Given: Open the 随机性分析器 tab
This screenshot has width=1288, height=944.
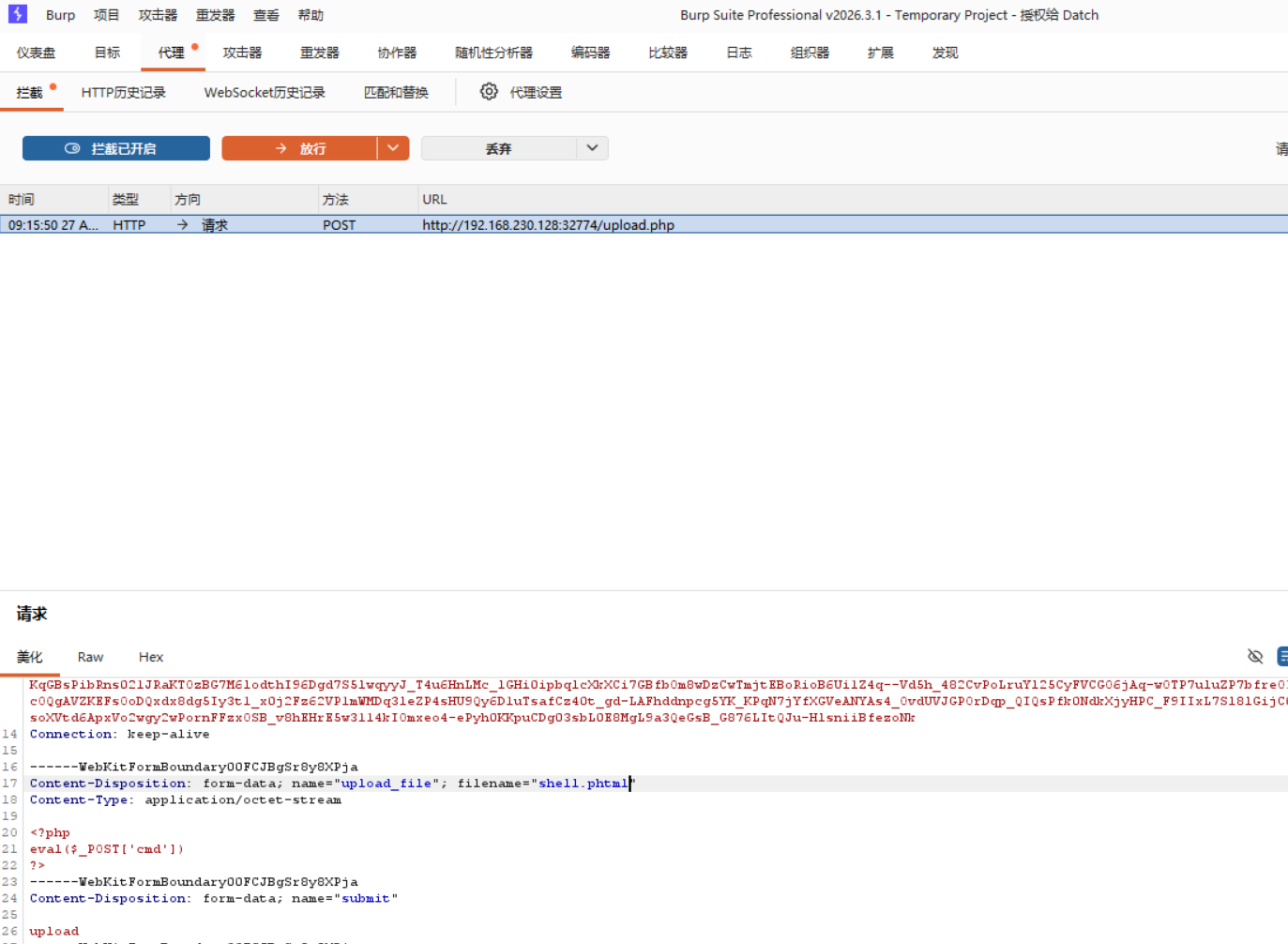Looking at the screenshot, I should pyautogui.click(x=493, y=53).
